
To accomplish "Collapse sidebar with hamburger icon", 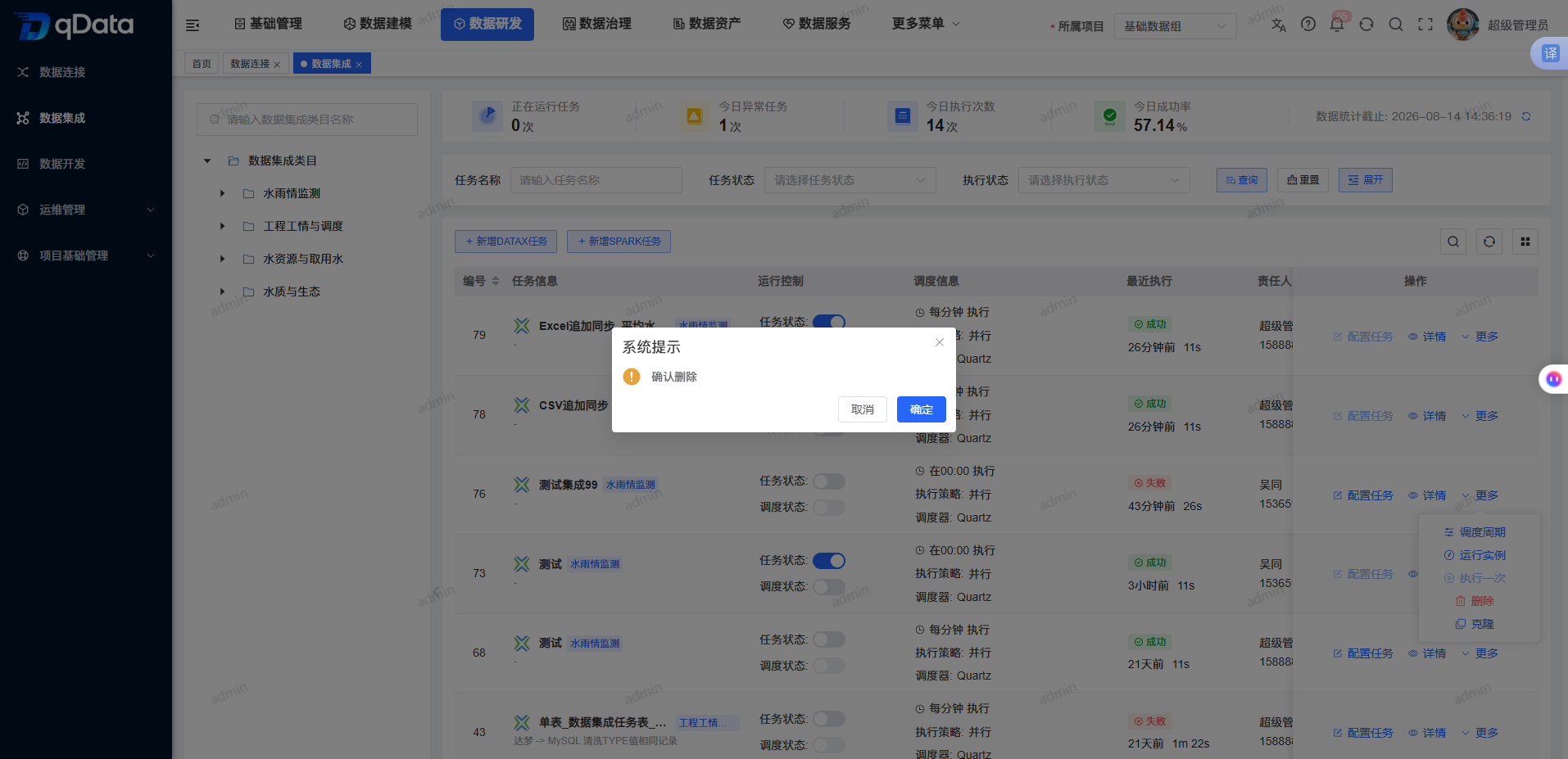I will point(193,25).
